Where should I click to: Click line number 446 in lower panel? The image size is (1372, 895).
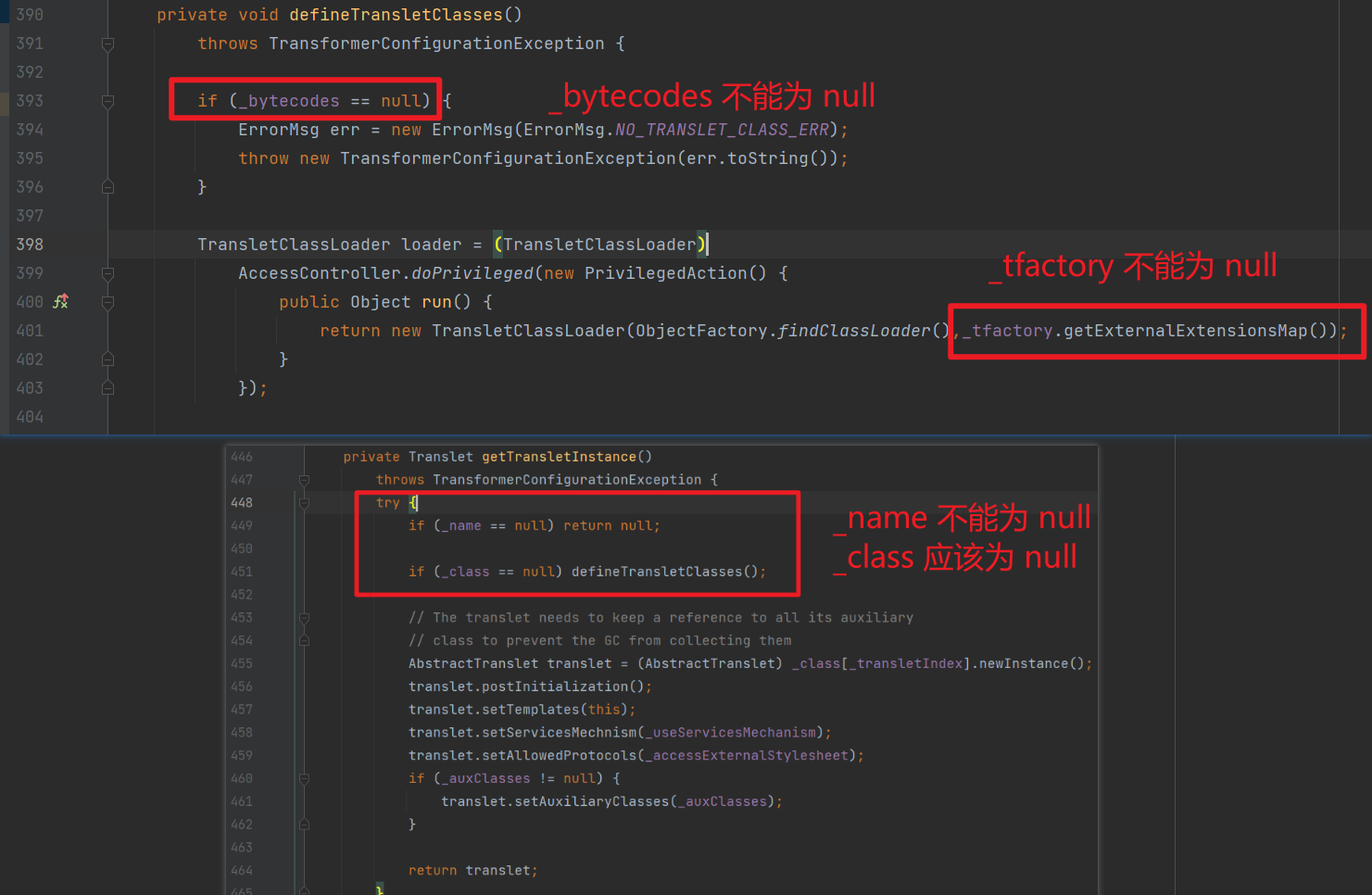click(241, 456)
